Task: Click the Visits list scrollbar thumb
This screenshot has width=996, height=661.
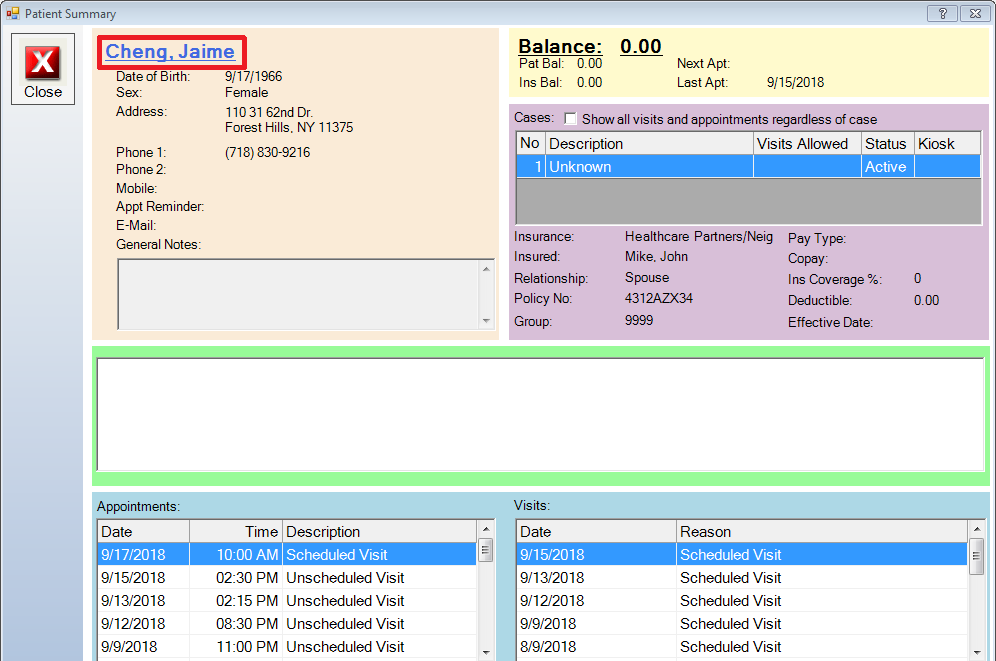Action: pos(977,556)
